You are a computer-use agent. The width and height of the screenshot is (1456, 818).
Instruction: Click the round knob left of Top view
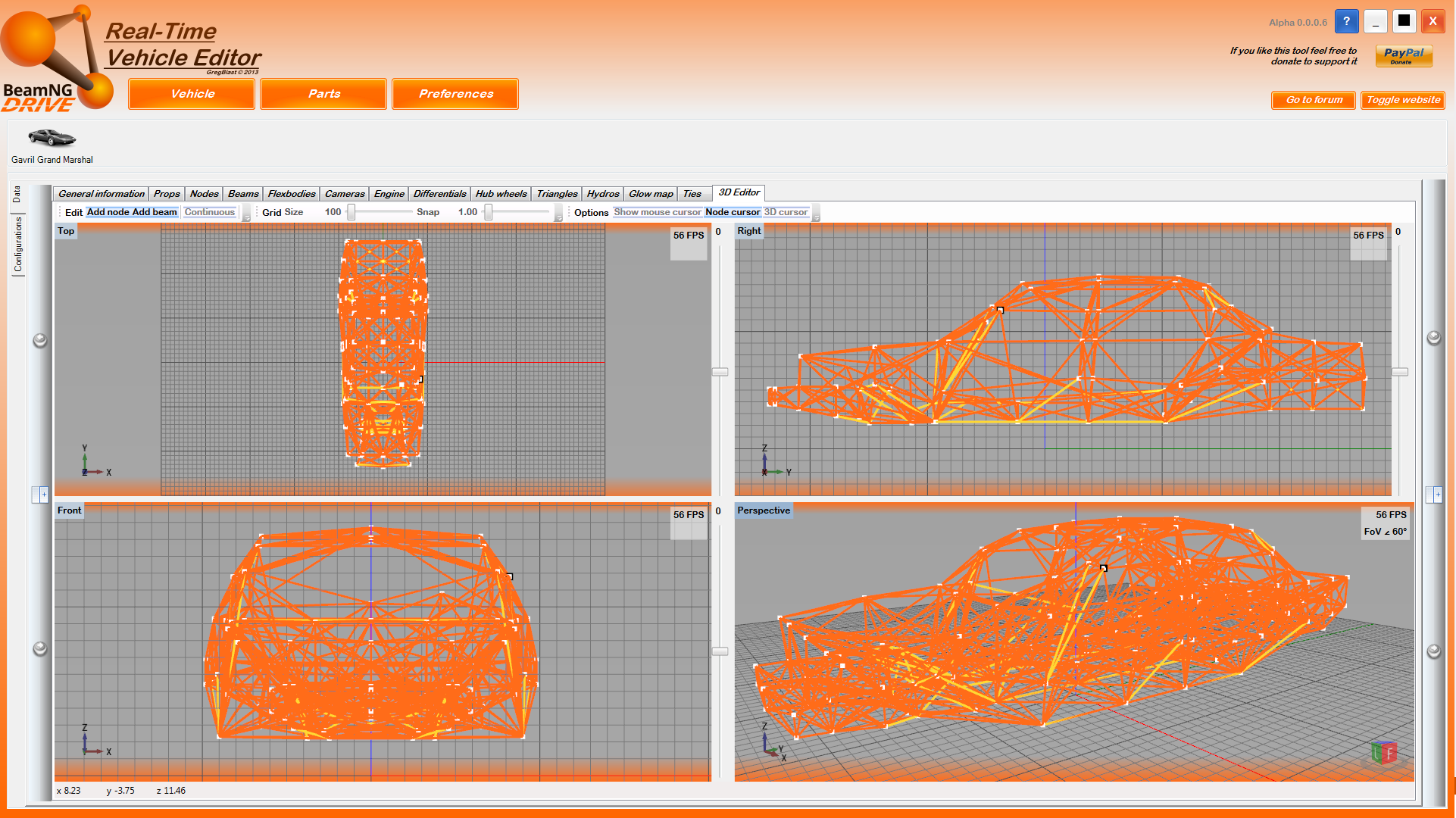pos(40,340)
